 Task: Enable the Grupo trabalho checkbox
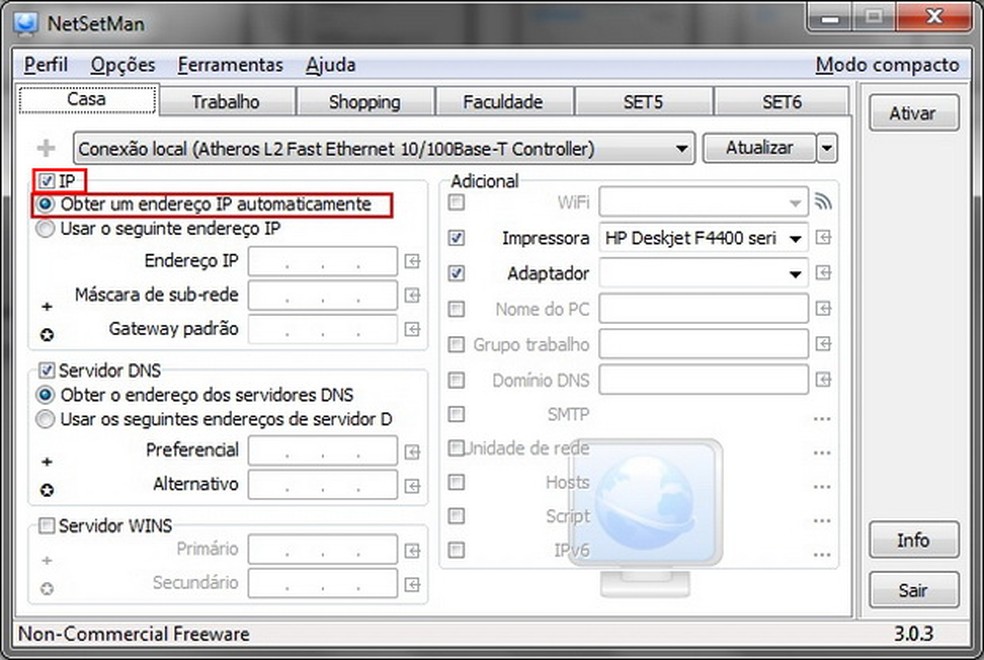(x=457, y=344)
